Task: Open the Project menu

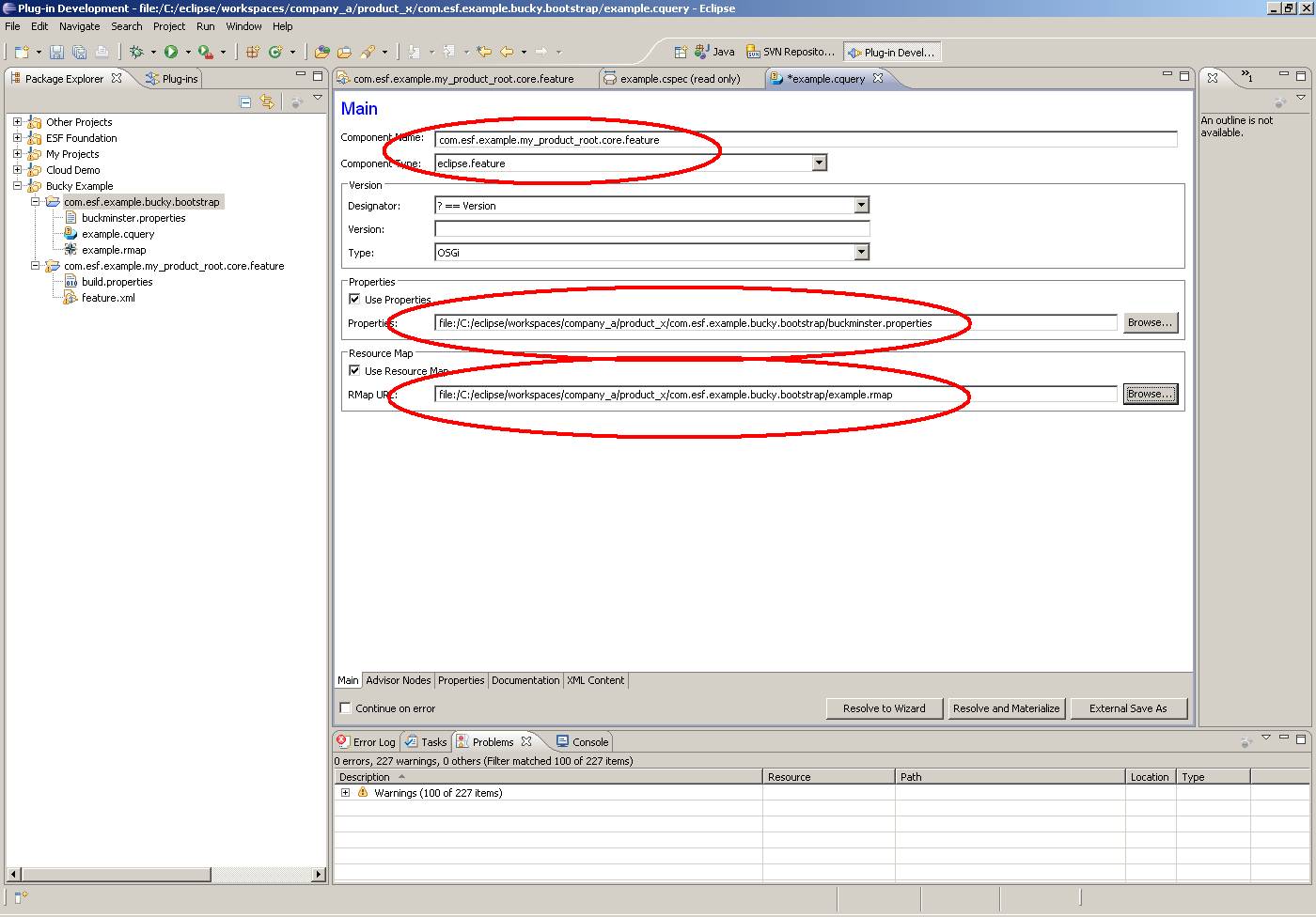Action: [x=169, y=26]
